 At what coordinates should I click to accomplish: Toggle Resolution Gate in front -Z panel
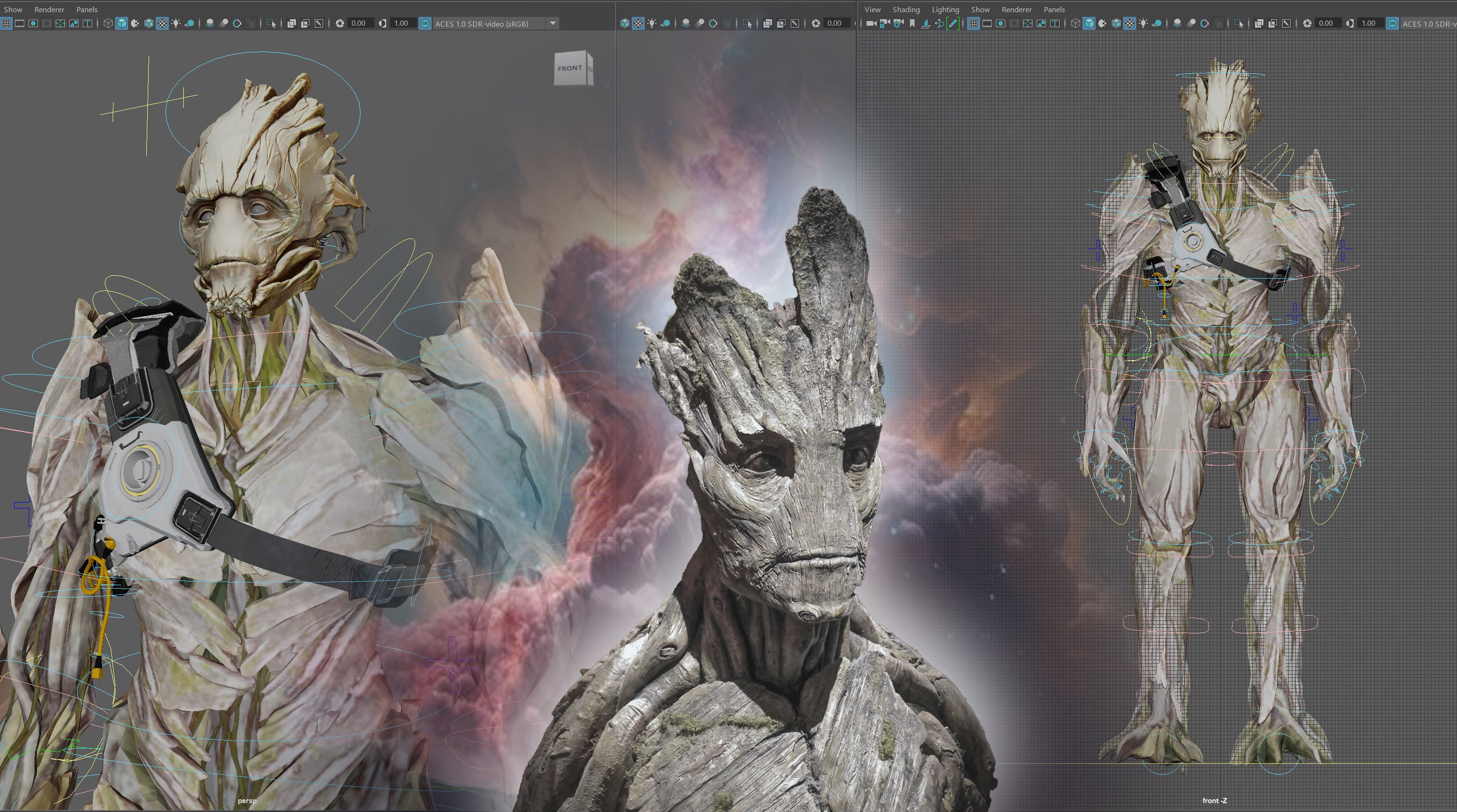tap(1001, 23)
